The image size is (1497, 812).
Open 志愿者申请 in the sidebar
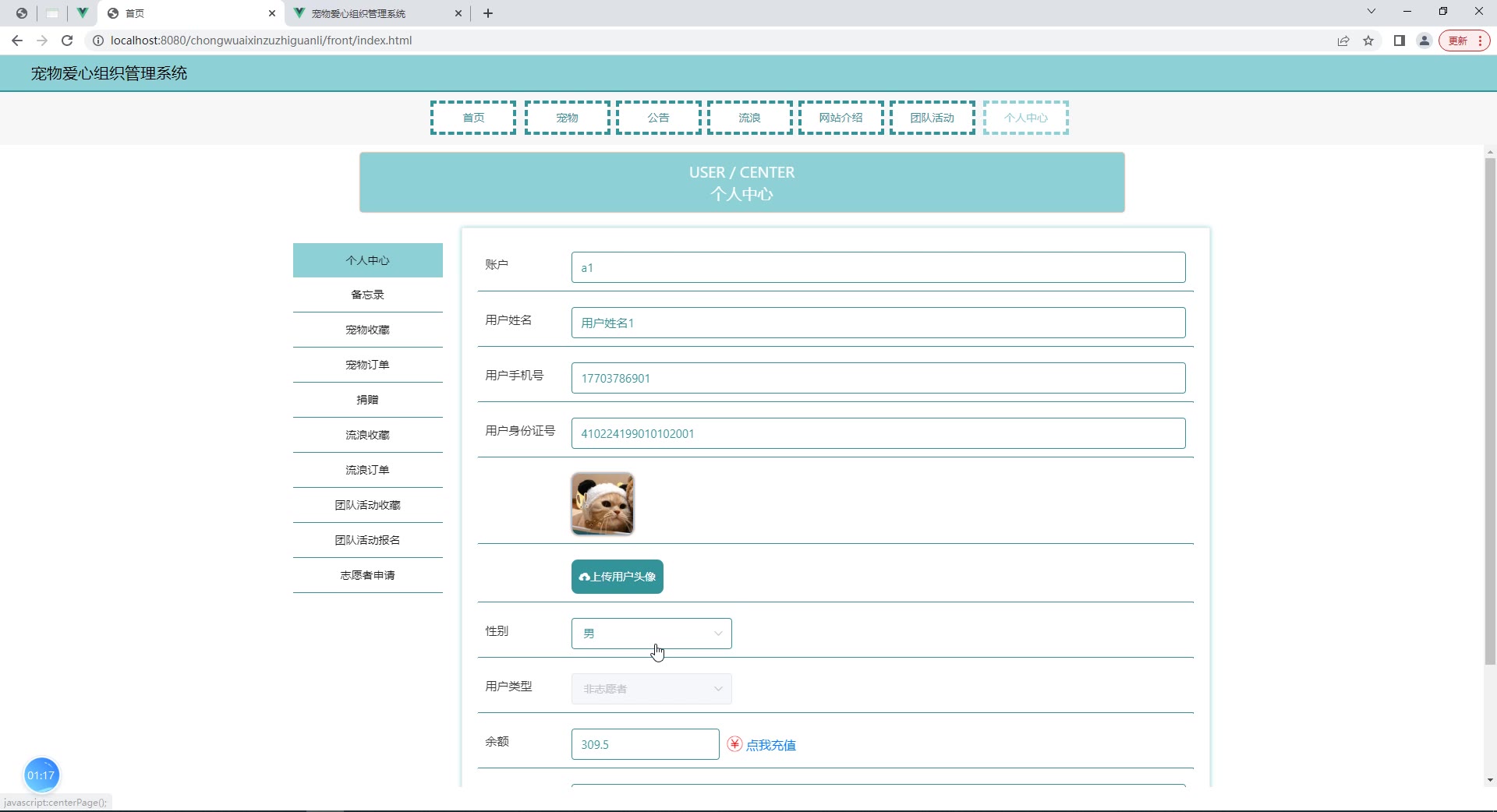click(x=367, y=575)
